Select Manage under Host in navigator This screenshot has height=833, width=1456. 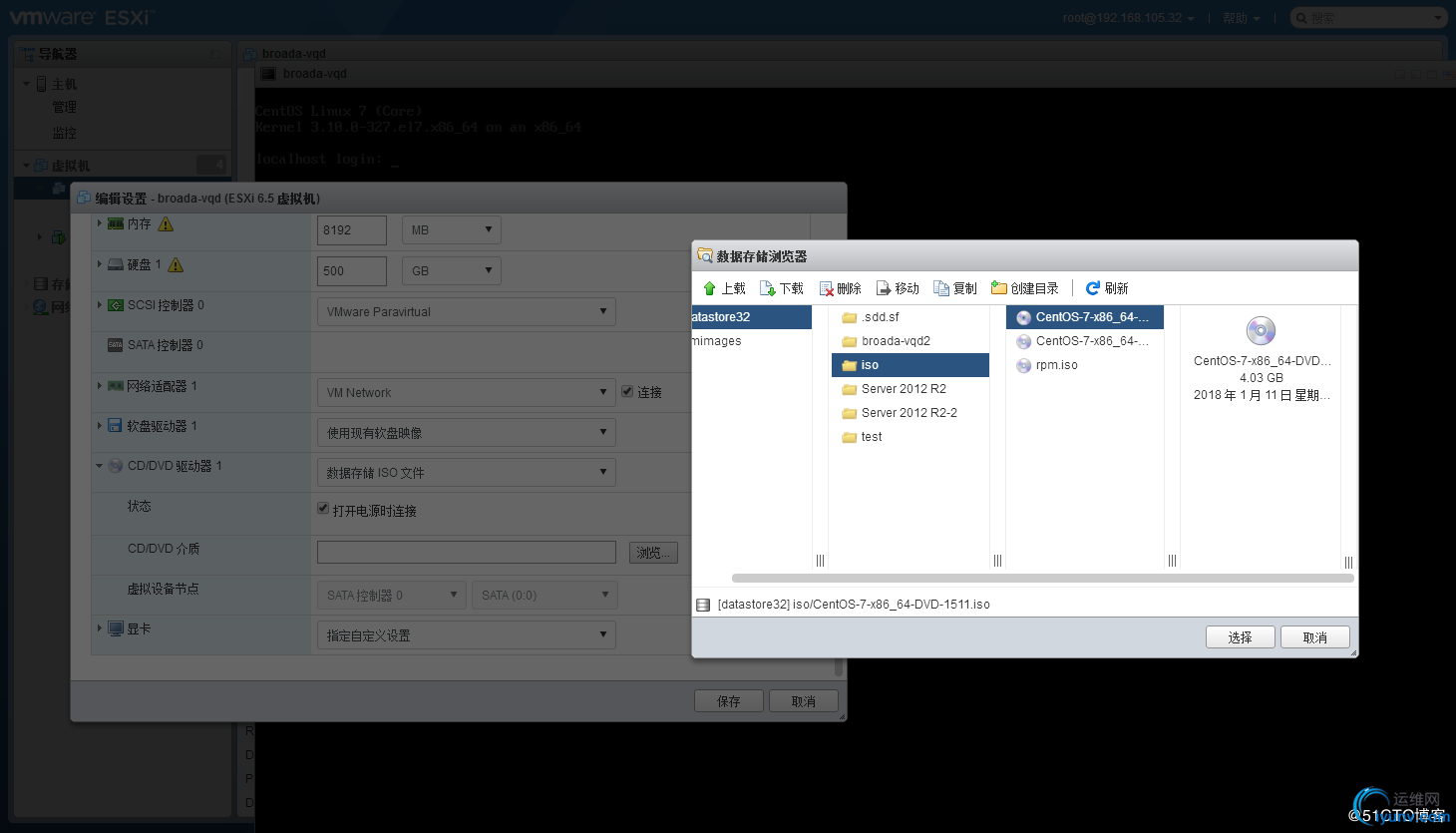point(64,108)
